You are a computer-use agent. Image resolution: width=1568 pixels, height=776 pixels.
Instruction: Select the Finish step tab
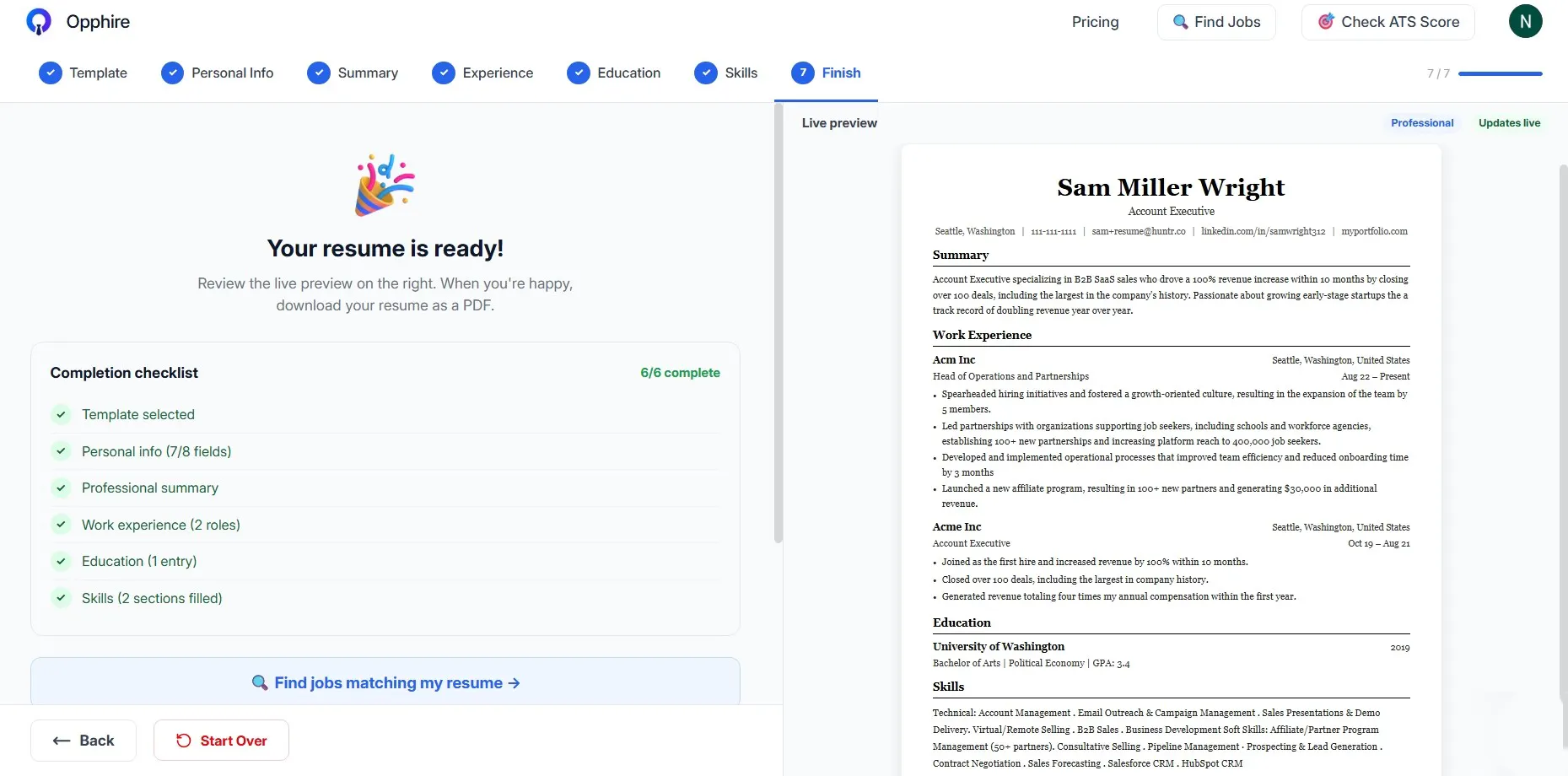[826, 73]
